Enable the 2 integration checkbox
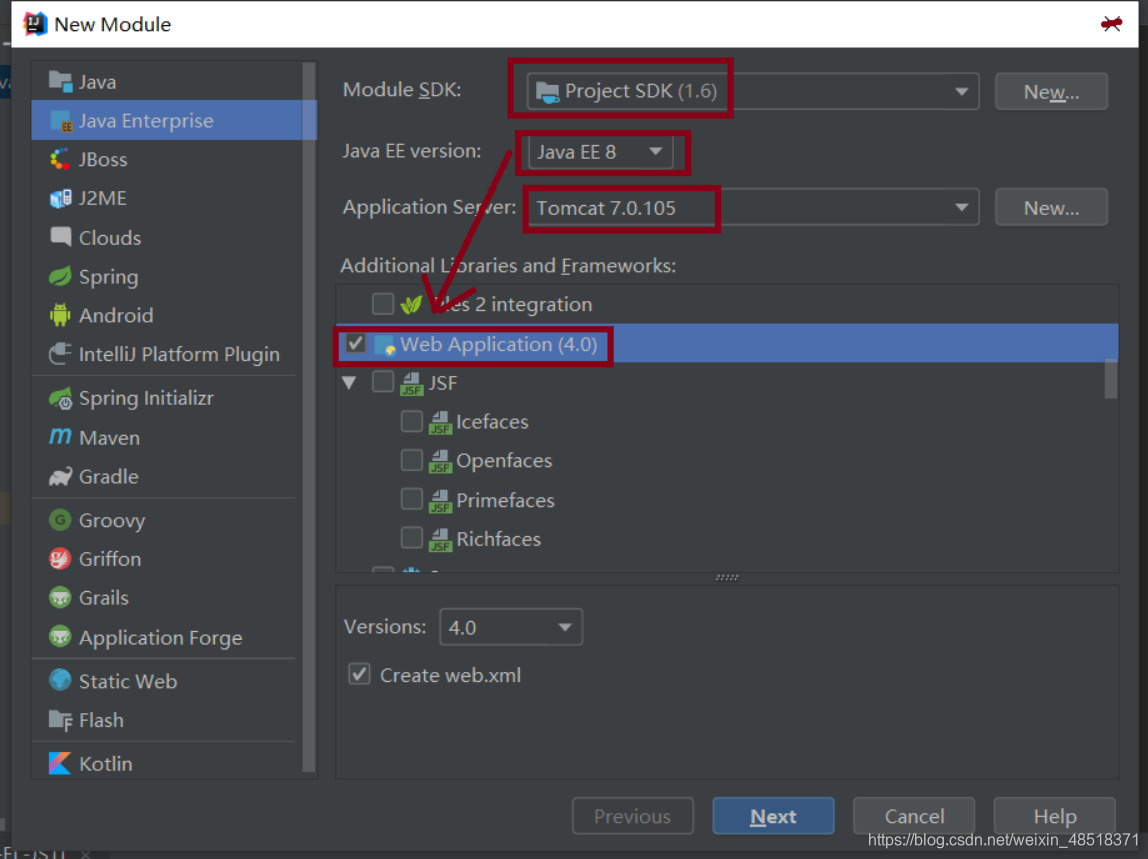Viewport: 1148px width, 859px height. [383, 303]
